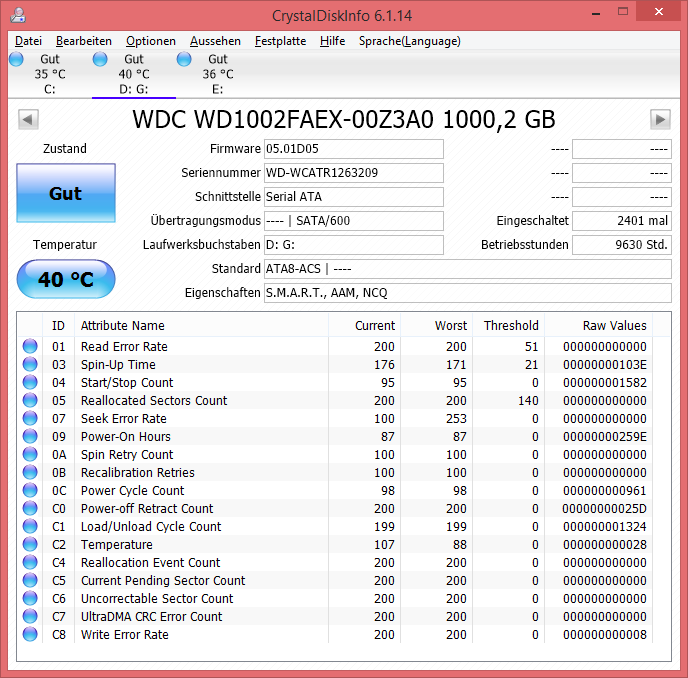Click status orb for Spin Retry Count

(30, 454)
